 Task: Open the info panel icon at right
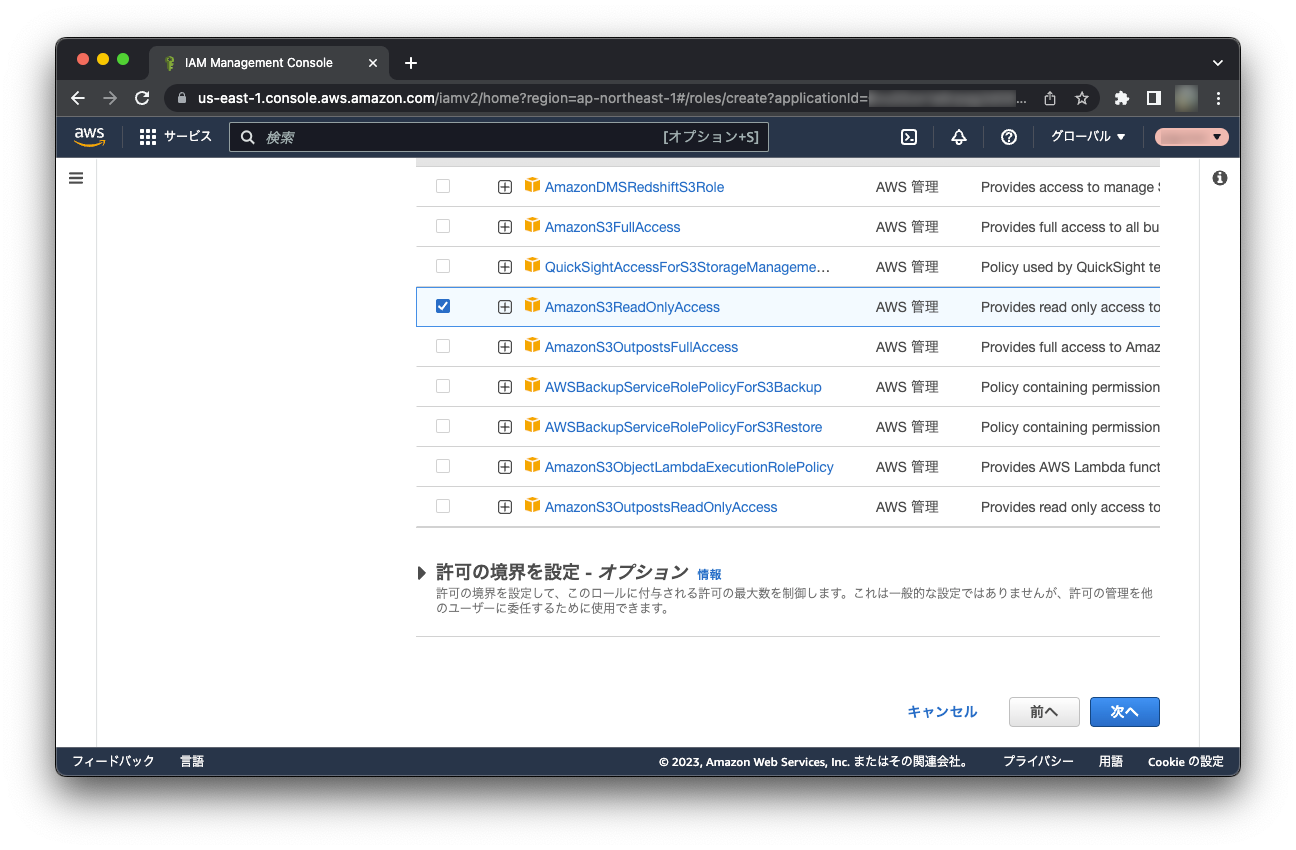pos(1219,178)
